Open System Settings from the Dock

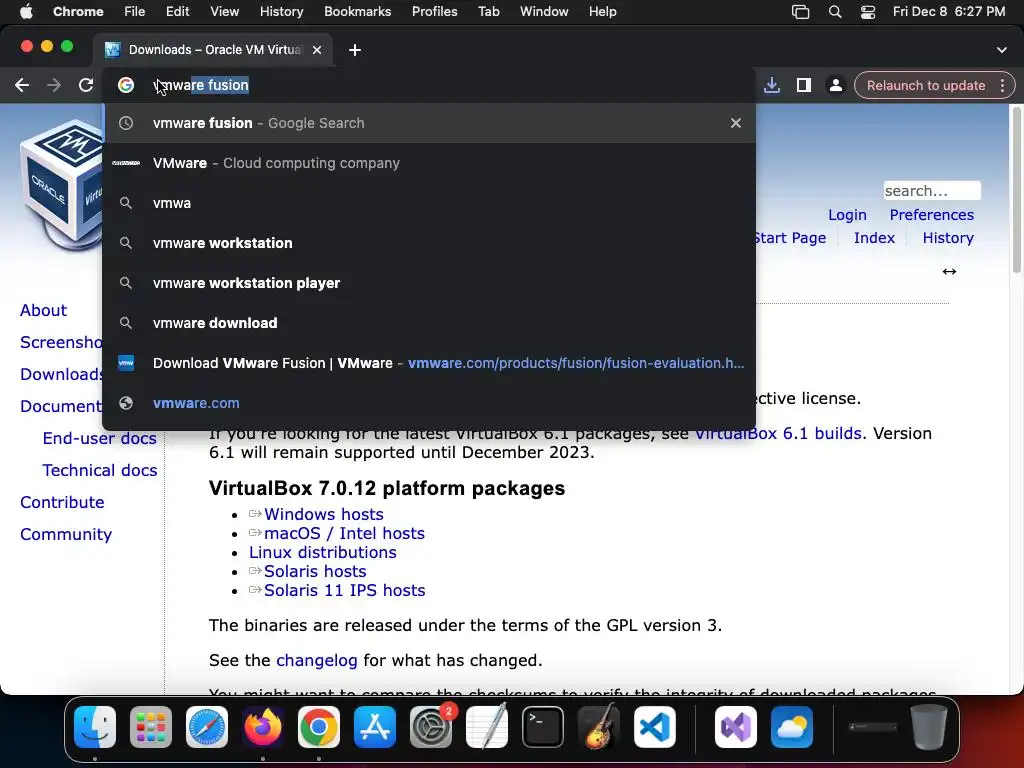tap(431, 727)
